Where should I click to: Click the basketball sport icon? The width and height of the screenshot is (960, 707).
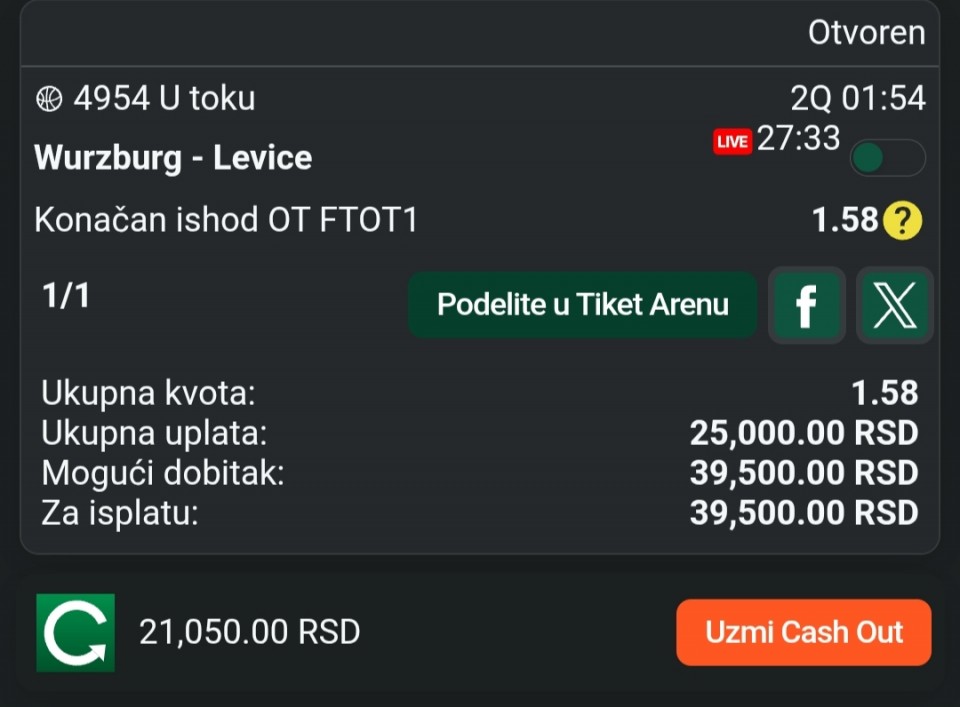[49, 99]
